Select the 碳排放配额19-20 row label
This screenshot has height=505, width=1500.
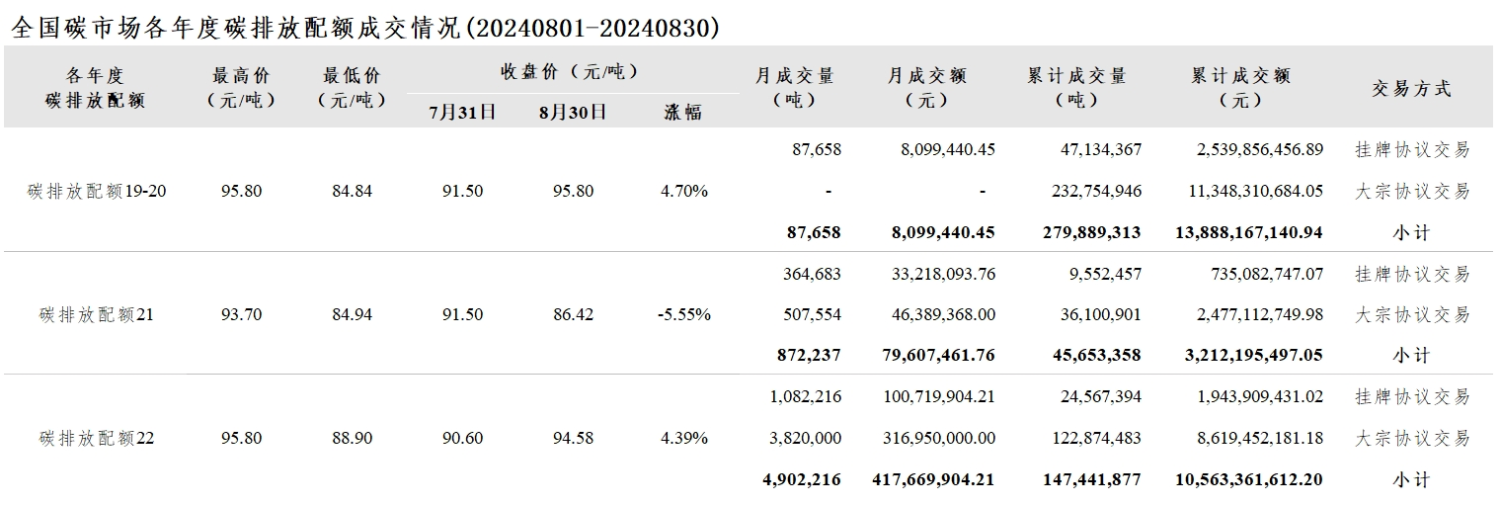coord(96,191)
